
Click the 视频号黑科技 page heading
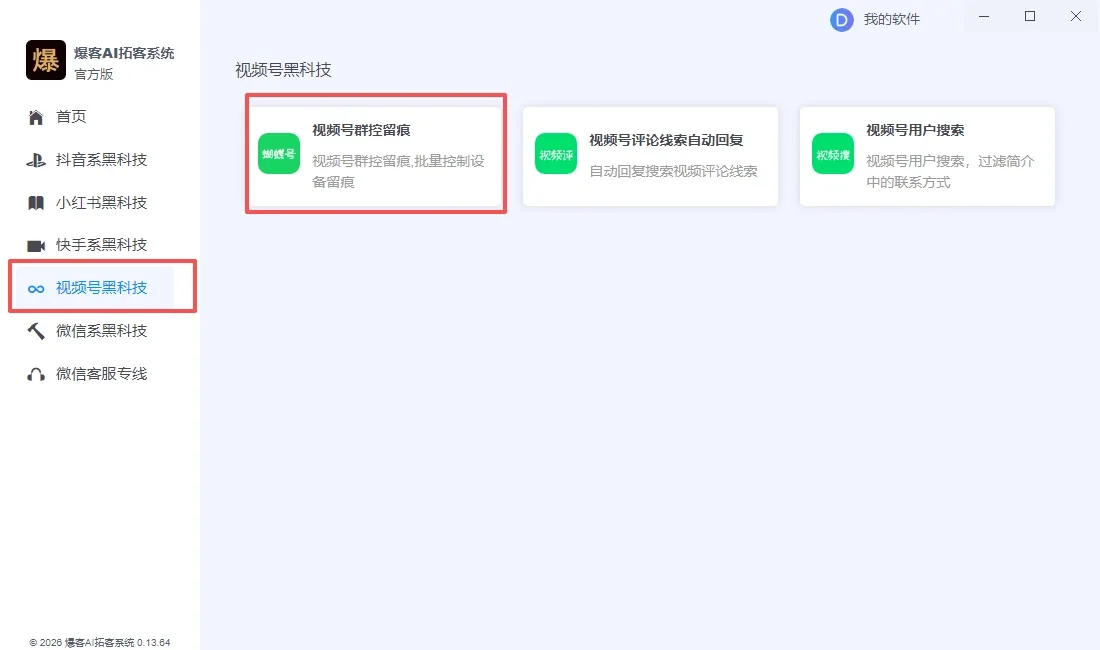tap(283, 70)
